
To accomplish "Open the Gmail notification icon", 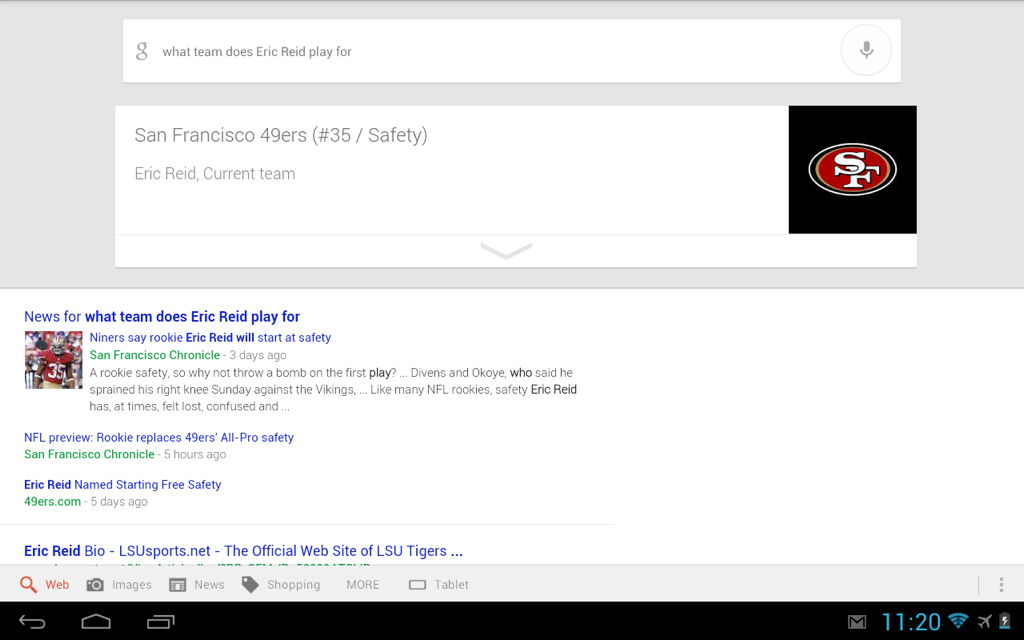I will tap(857, 622).
